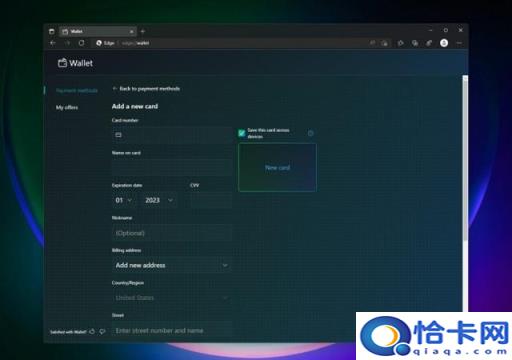Screen dimensions: 512x360
Task: Open the Edge settings and more menu
Action: pos(459,43)
